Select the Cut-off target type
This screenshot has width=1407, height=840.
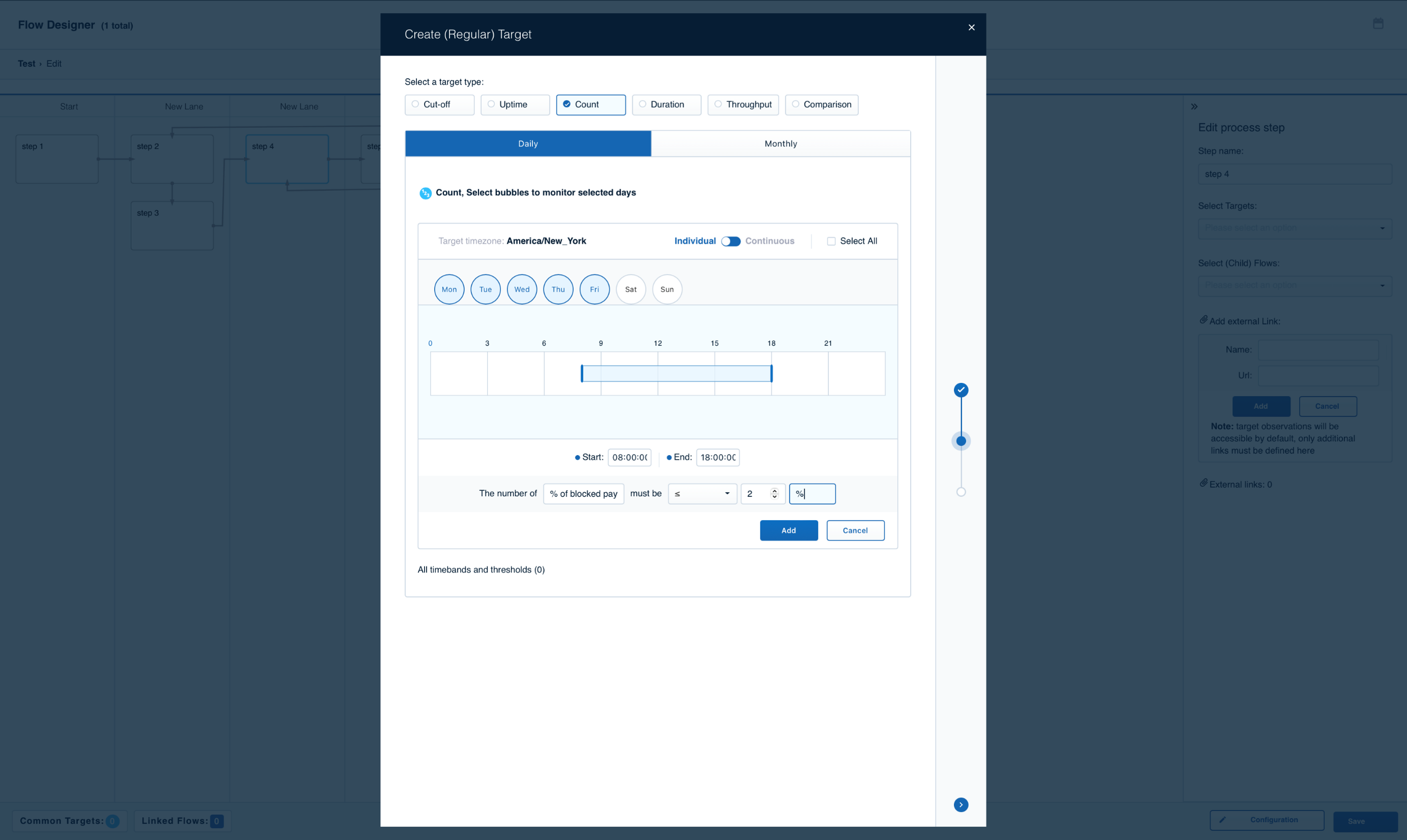(x=439, y=105)
